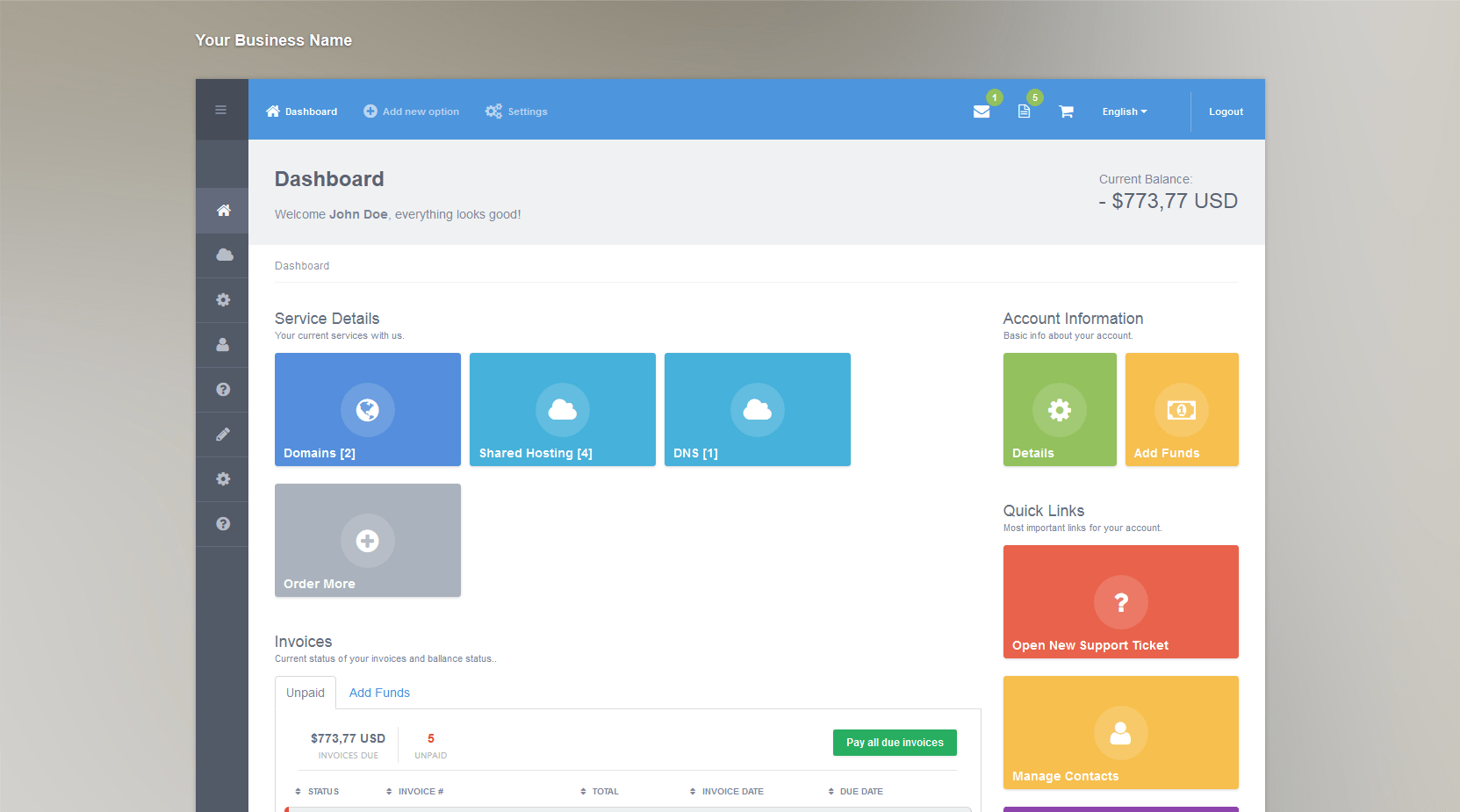Select the sidebar question icon below the user icon
The height and width of the screenshot is (812, 1460).
tap(223, 390)
